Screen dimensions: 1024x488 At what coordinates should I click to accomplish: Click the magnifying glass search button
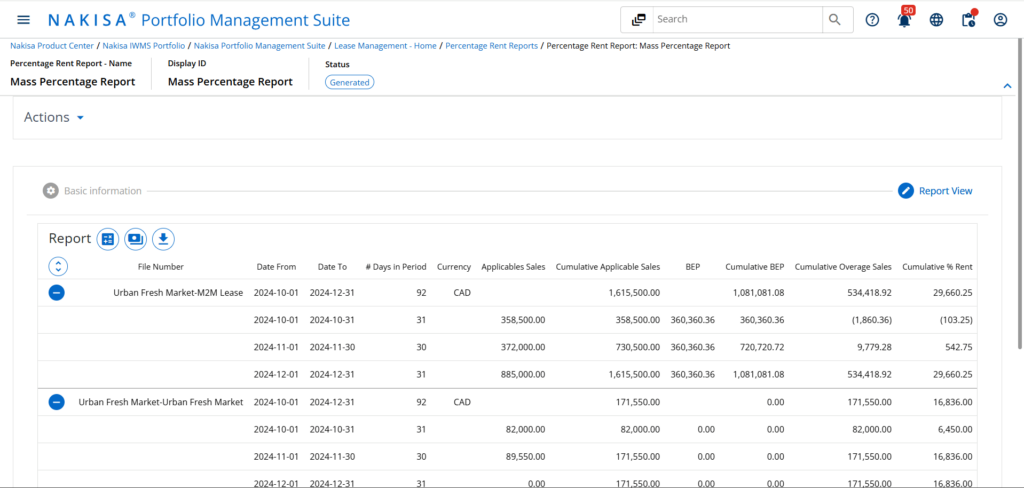coord(835,20)
